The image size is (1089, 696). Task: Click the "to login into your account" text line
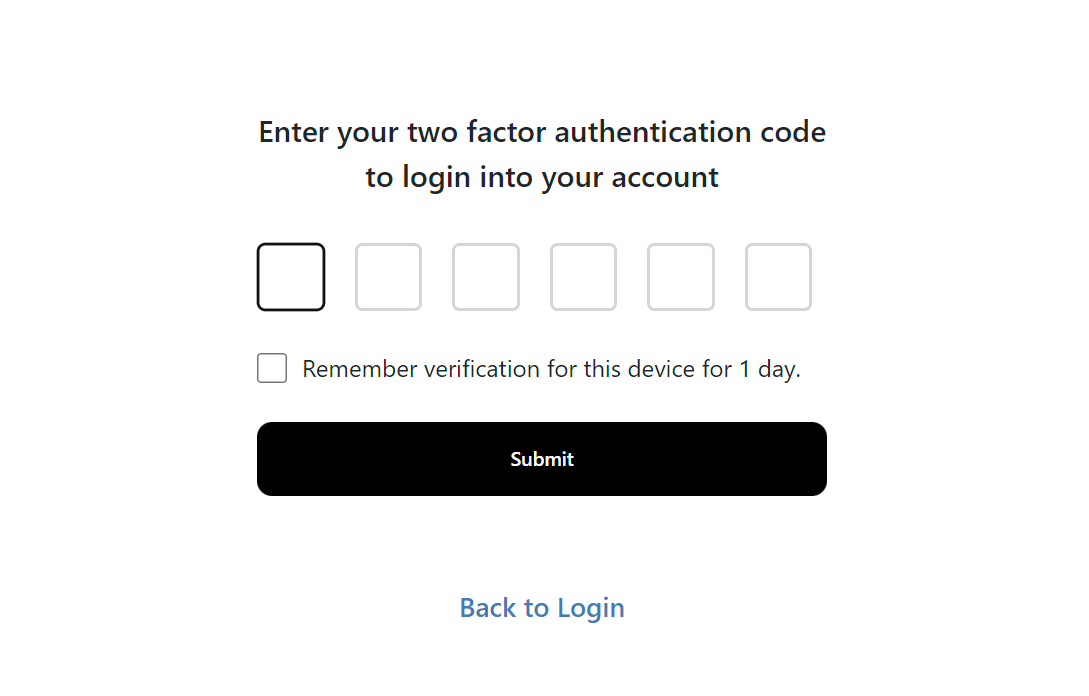(x=542, y=178)
